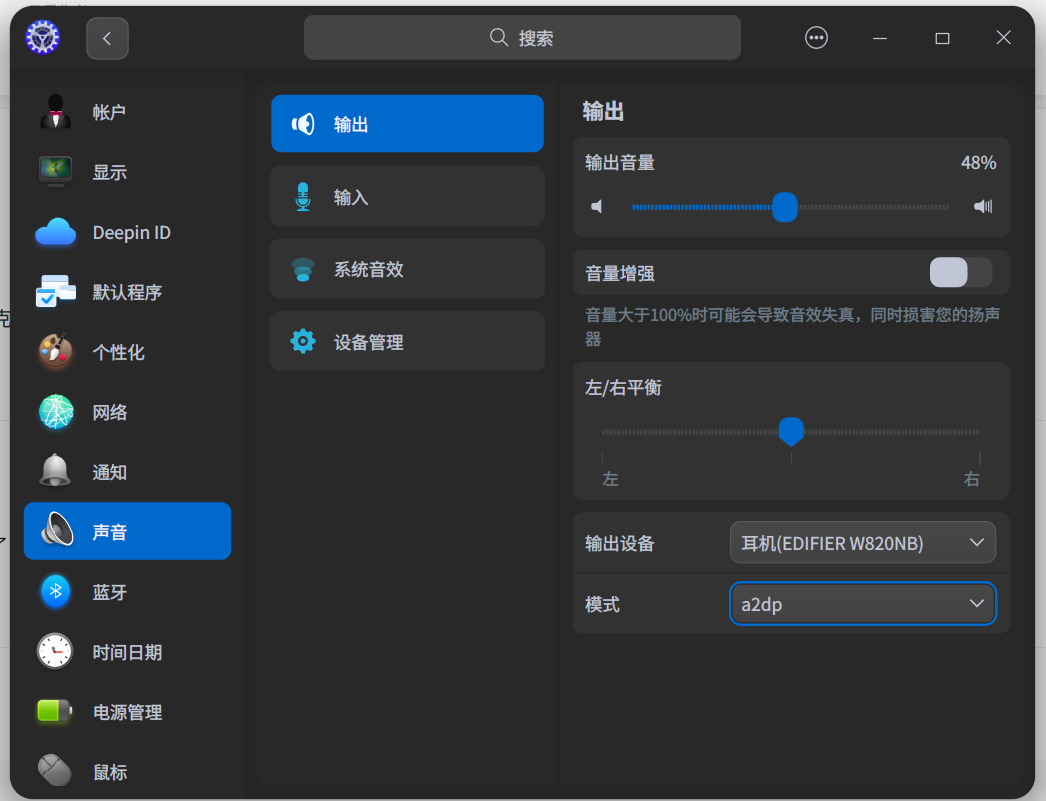Open 鼠标 mouse settings
Image resolution: width=1046 pixels, height=801 pixels.
point(54,771)
